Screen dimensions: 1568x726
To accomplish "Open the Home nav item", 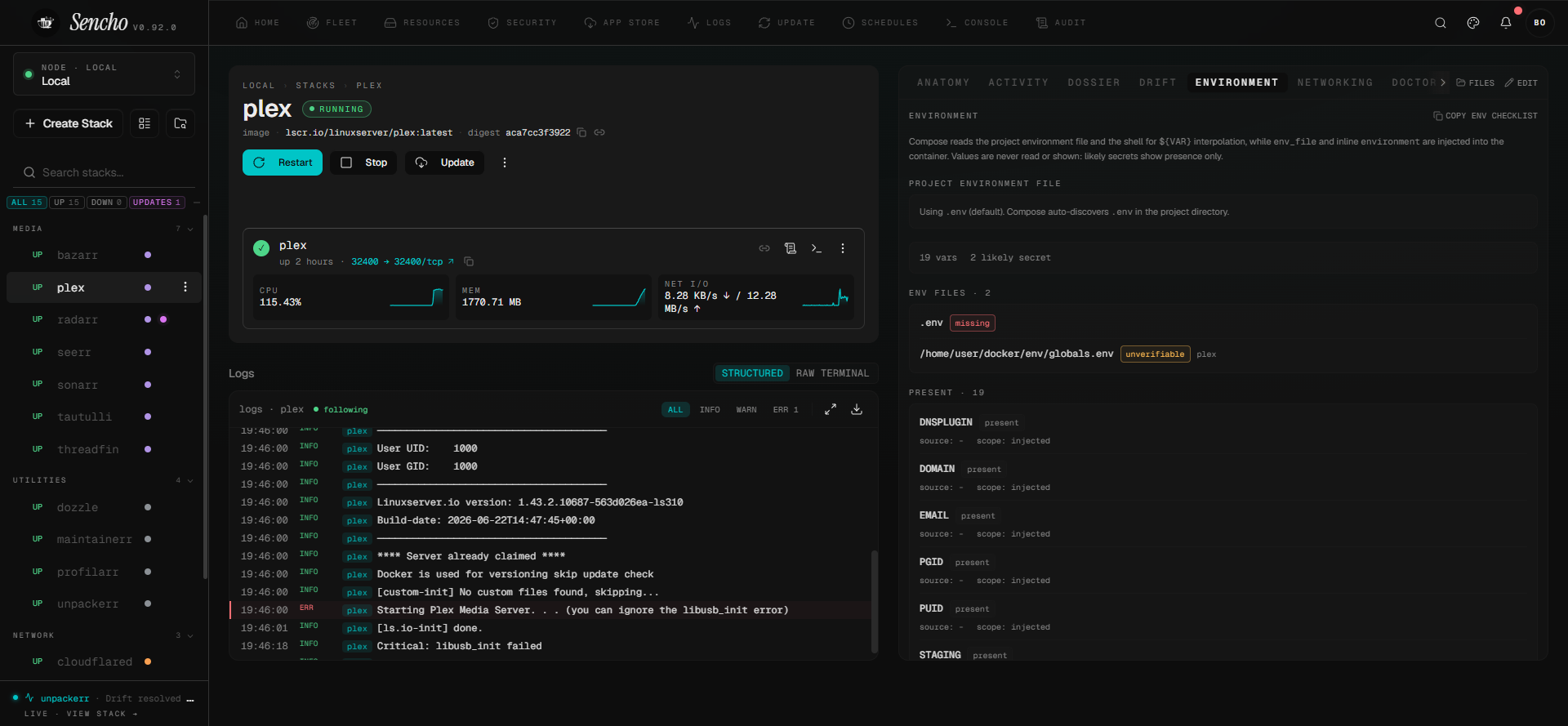I will coord(257,23).
